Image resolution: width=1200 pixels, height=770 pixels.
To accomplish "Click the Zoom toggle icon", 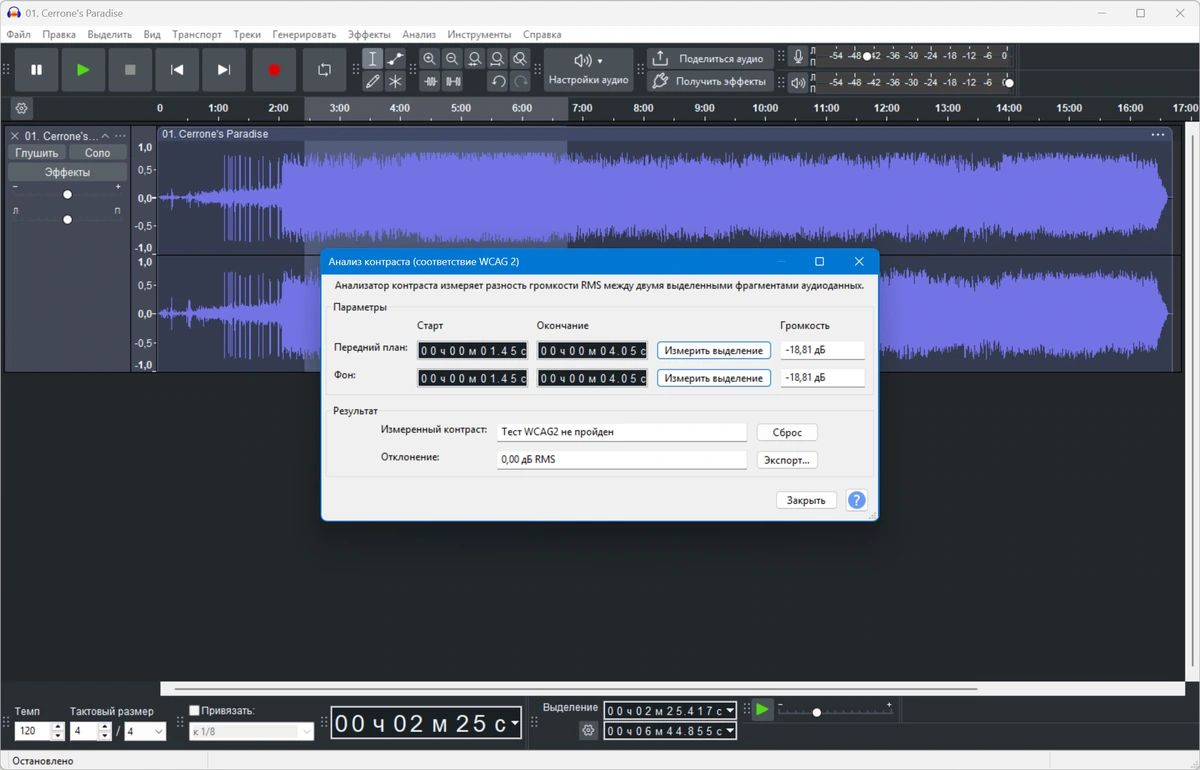I will (x=520, y=59).
